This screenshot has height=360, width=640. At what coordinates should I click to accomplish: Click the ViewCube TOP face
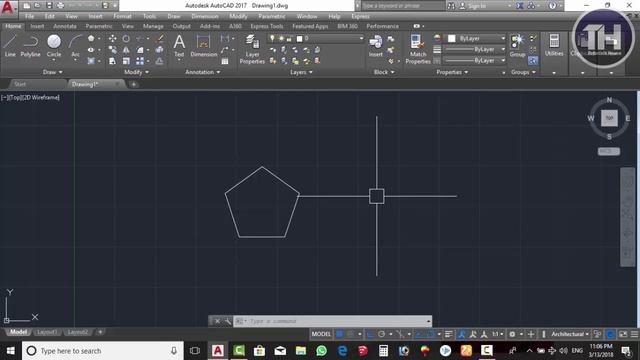(609, 118)
